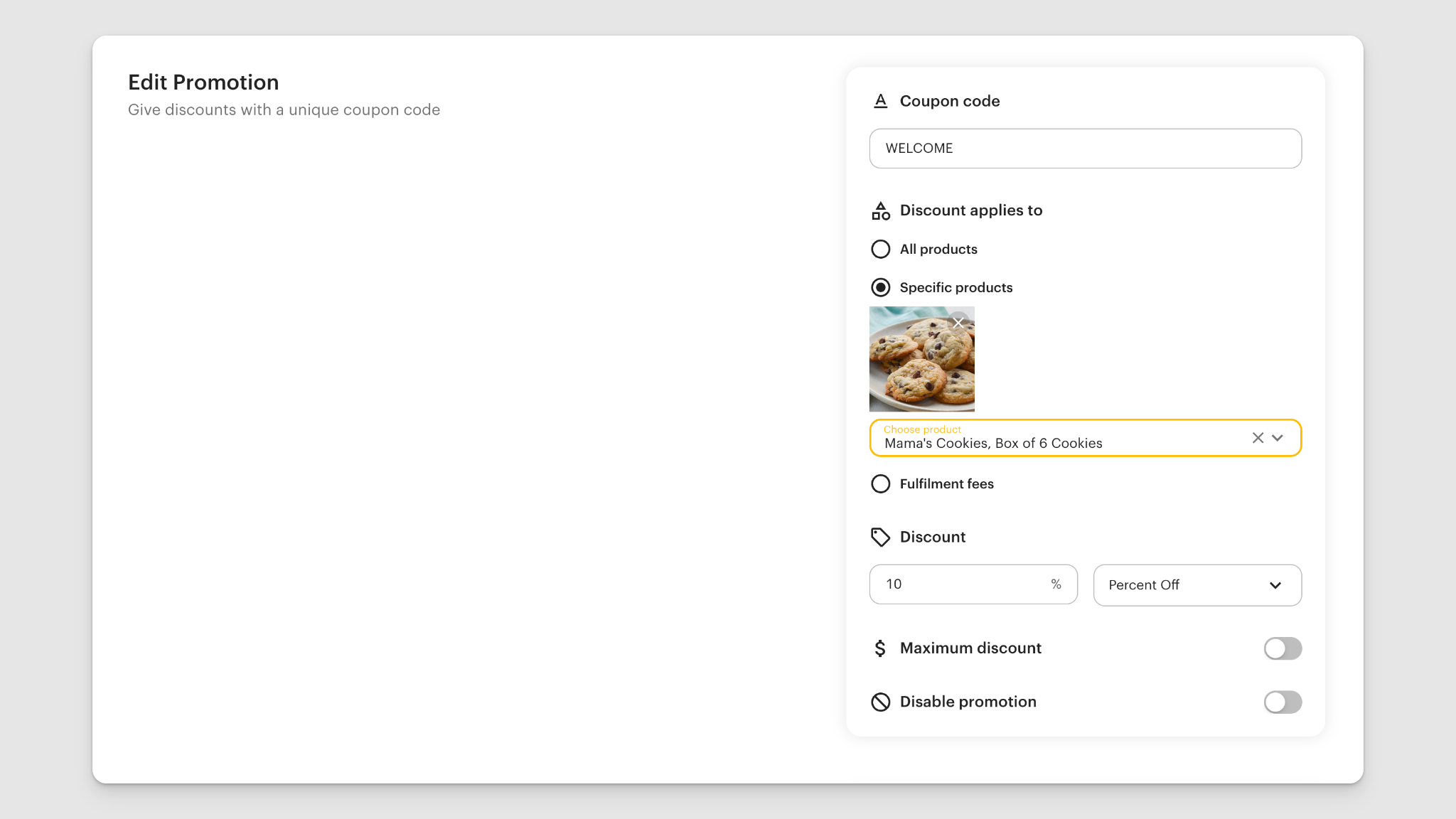Click the coupon code text icon

coord(881,101)
